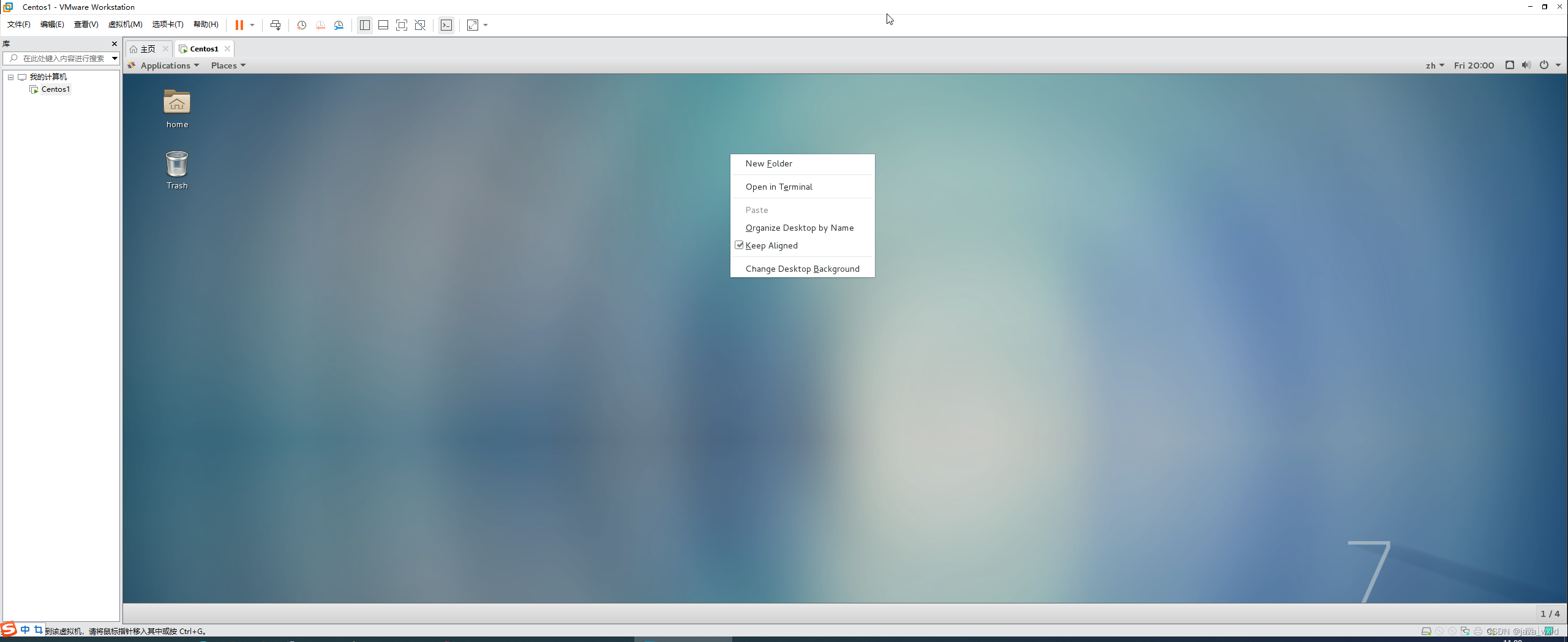Click the network adapter status icon
The height and width of the screenshot is (642, 1568).
pyautogui.click(x=1465, y=631)
